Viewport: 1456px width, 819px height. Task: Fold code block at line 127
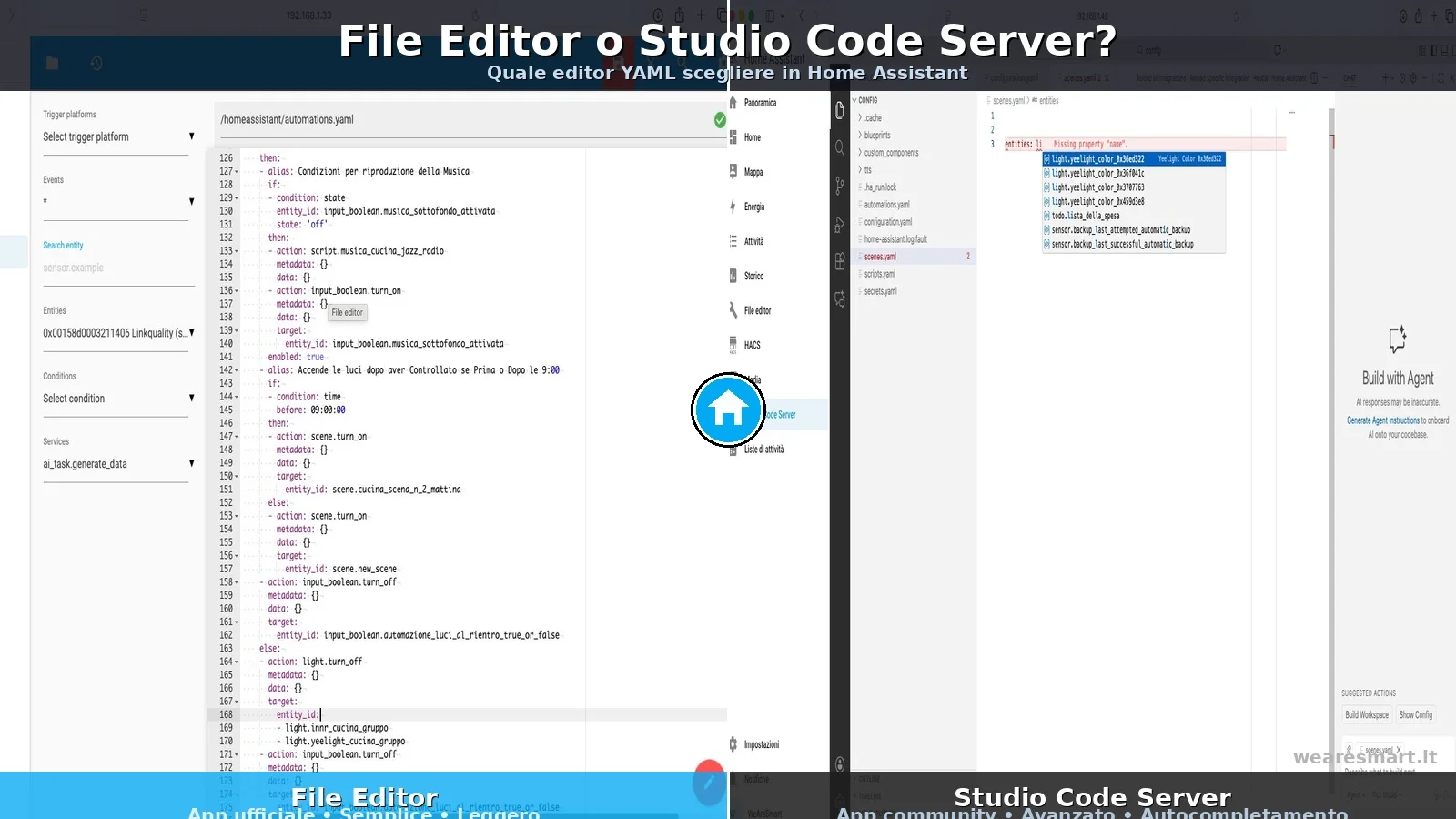click(x=238, y=171)
